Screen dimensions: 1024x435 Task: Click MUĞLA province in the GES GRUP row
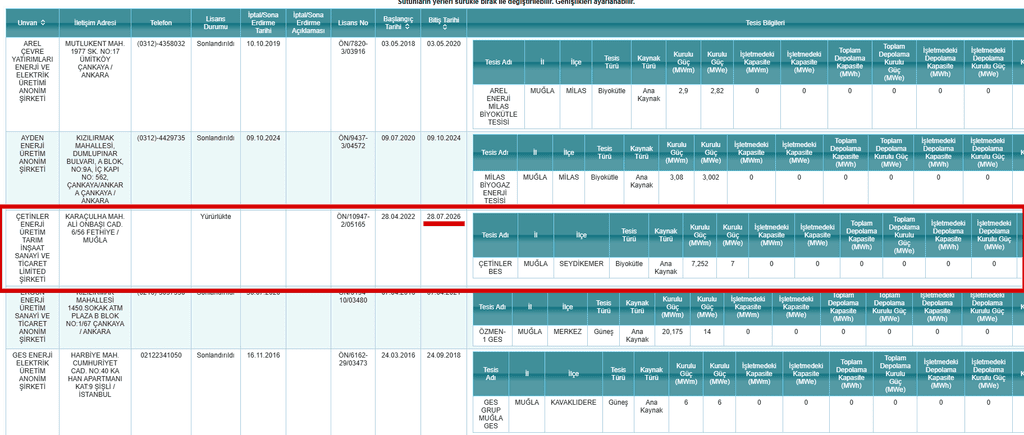[527, 402]
